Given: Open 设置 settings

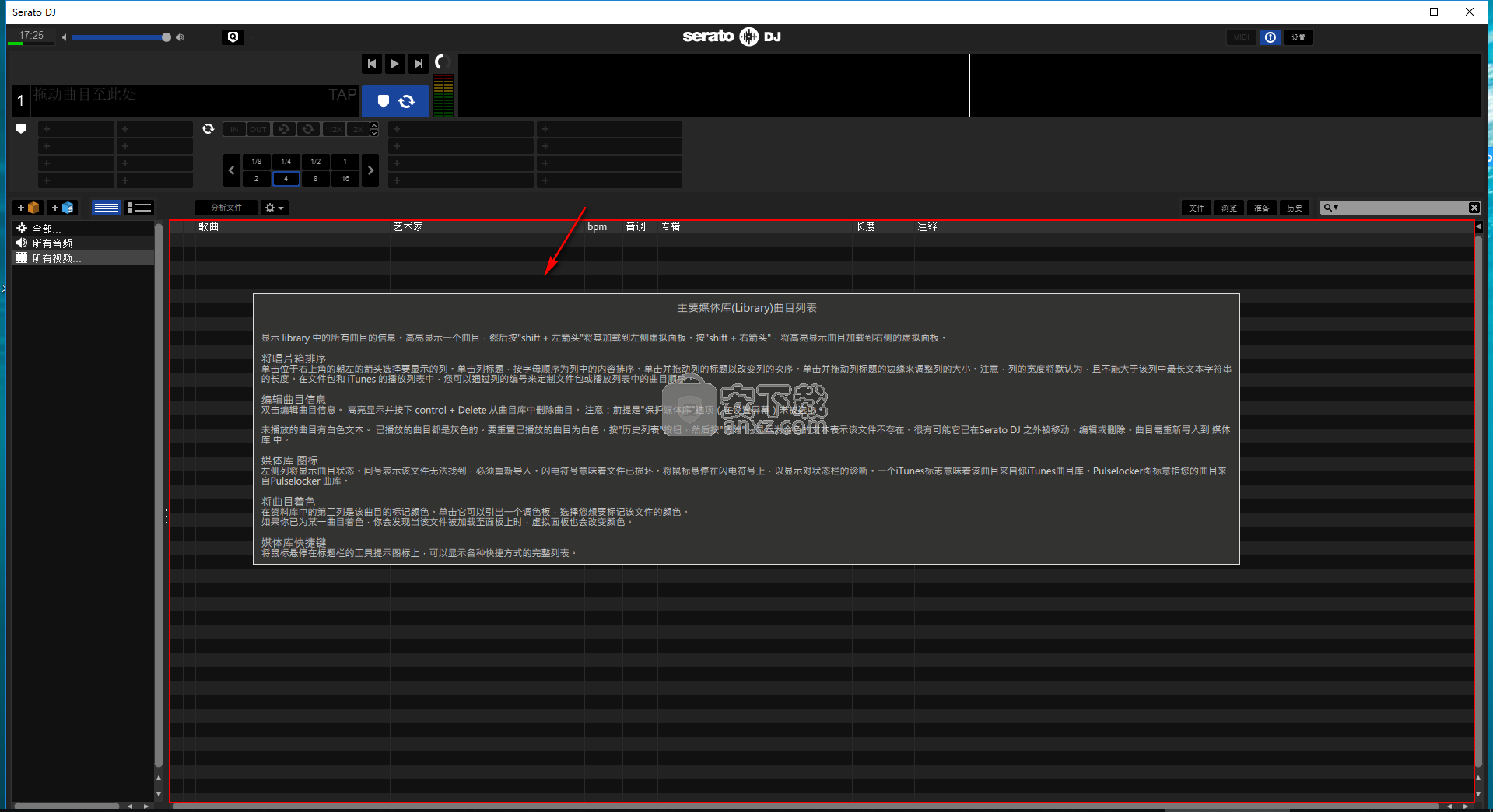Looking at the screenshot, I should click(x=1298, y=37).
